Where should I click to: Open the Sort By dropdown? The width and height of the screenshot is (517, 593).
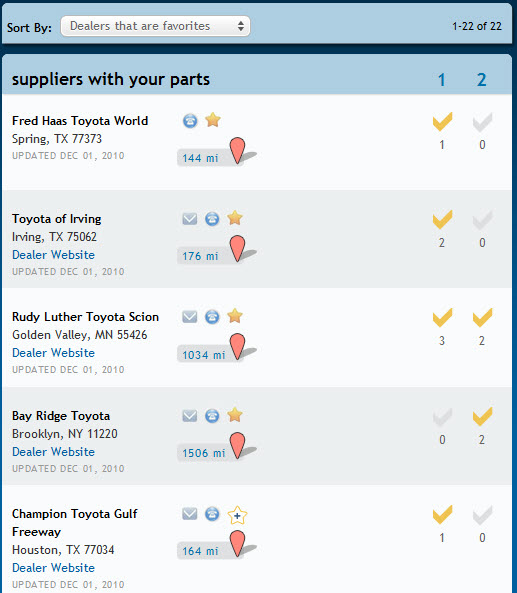click(155, 26)
